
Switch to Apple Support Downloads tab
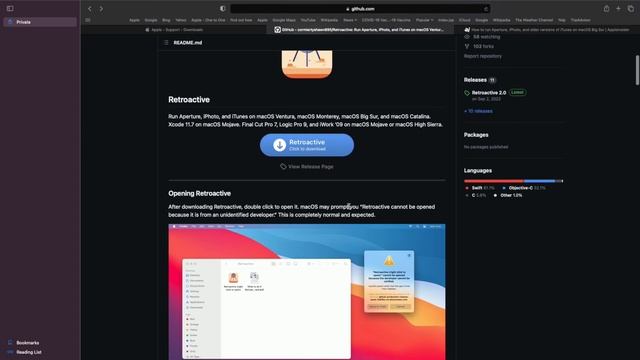[x=174, y=30]
